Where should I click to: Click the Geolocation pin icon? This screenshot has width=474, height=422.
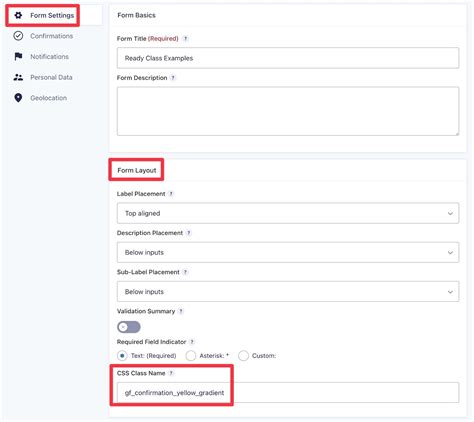coord(18,98)
